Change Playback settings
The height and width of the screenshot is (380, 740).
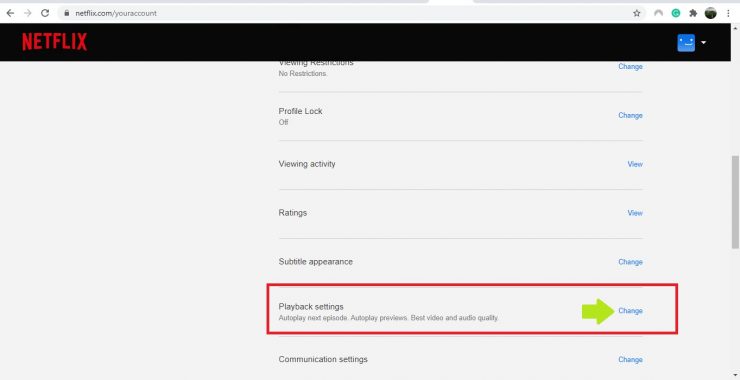tap(630, 311)
